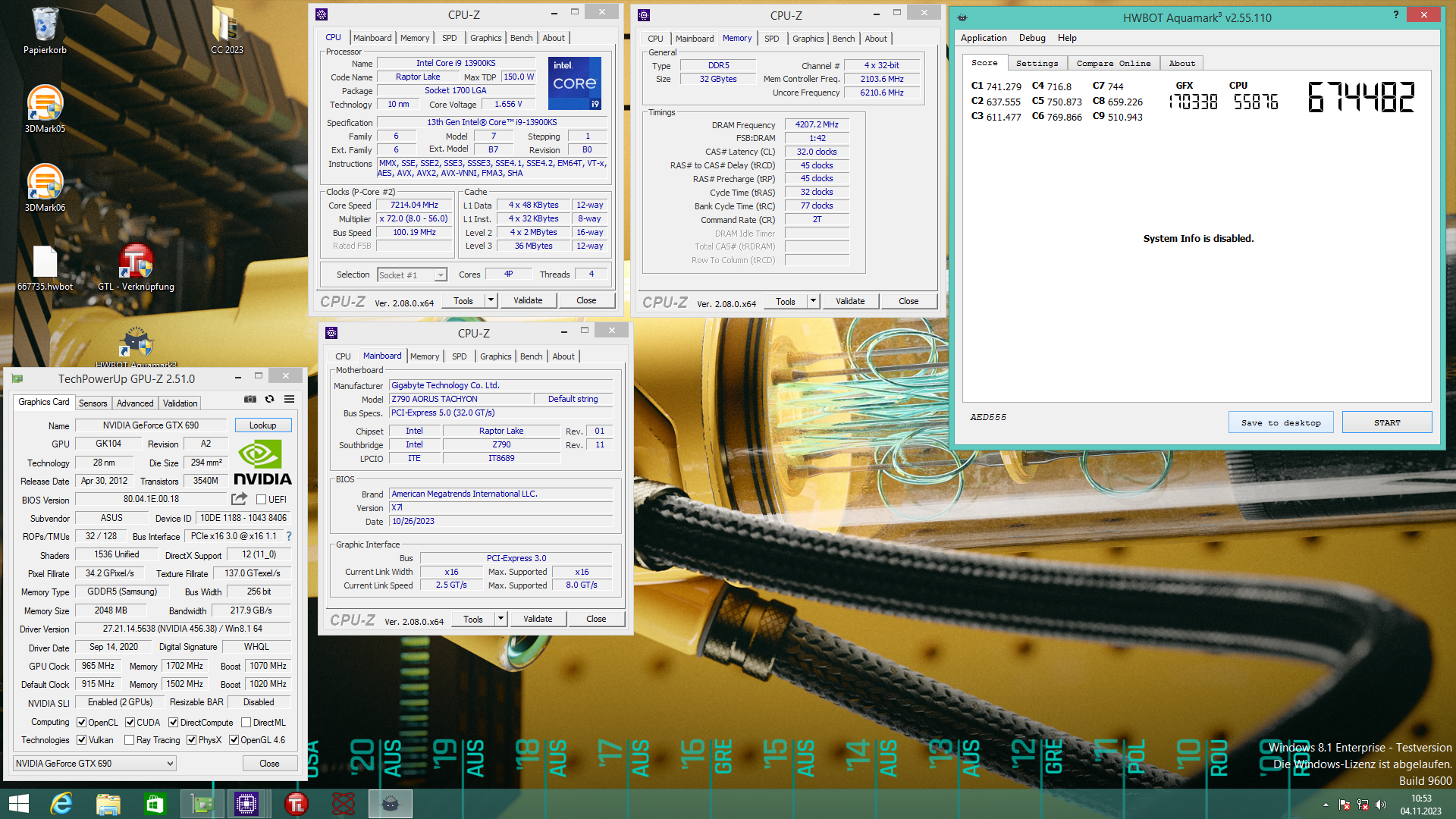
Task: Click Save to desktop in Aquamark
Action: (x=1281, y=422)
